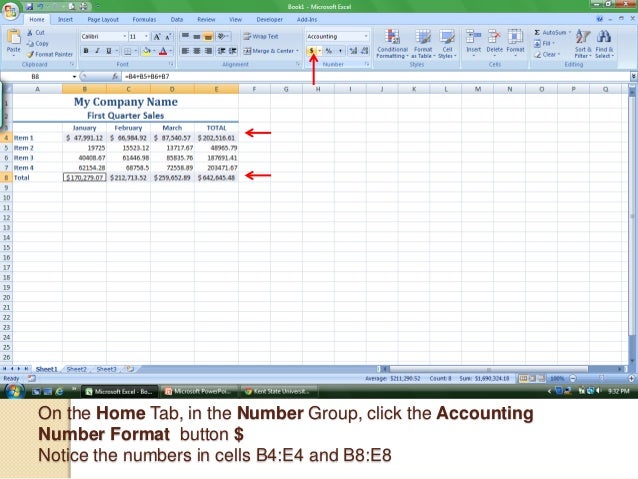638x479 pixels.
Task: Open the Fill options
Action: (543, 43)
